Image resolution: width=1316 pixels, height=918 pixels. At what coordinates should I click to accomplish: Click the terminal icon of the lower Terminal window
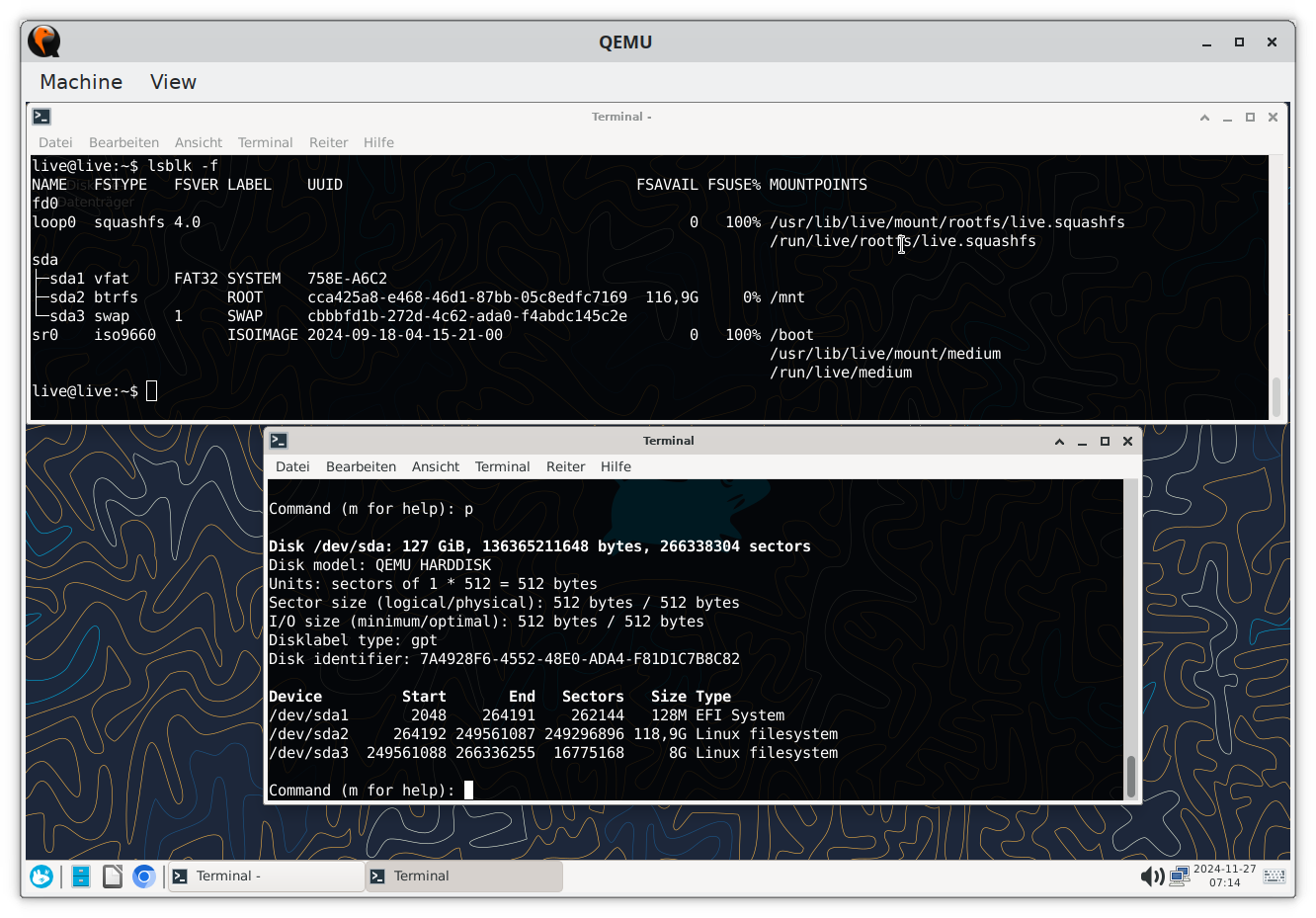click(279, 441)
